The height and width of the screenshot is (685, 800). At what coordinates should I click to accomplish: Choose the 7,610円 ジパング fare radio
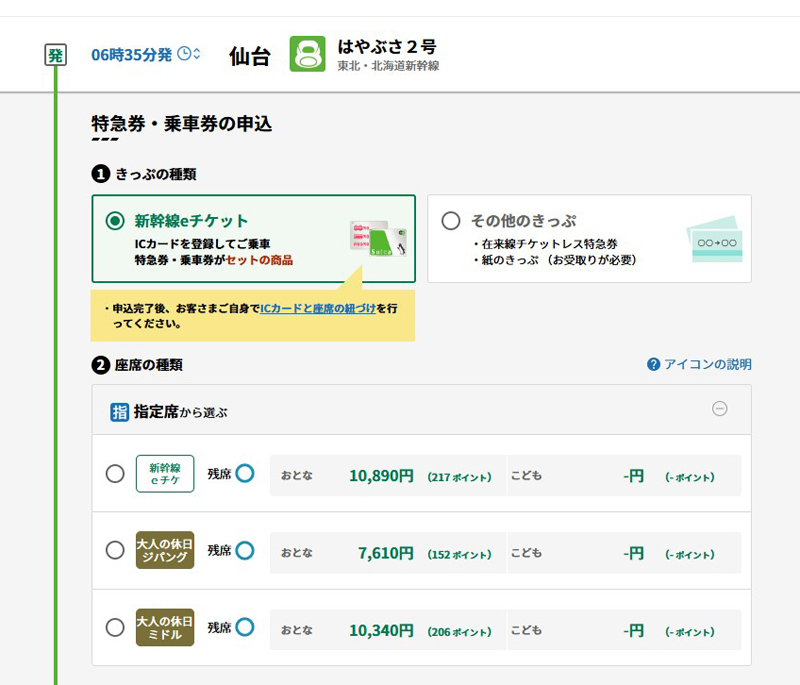click(115, 550)
